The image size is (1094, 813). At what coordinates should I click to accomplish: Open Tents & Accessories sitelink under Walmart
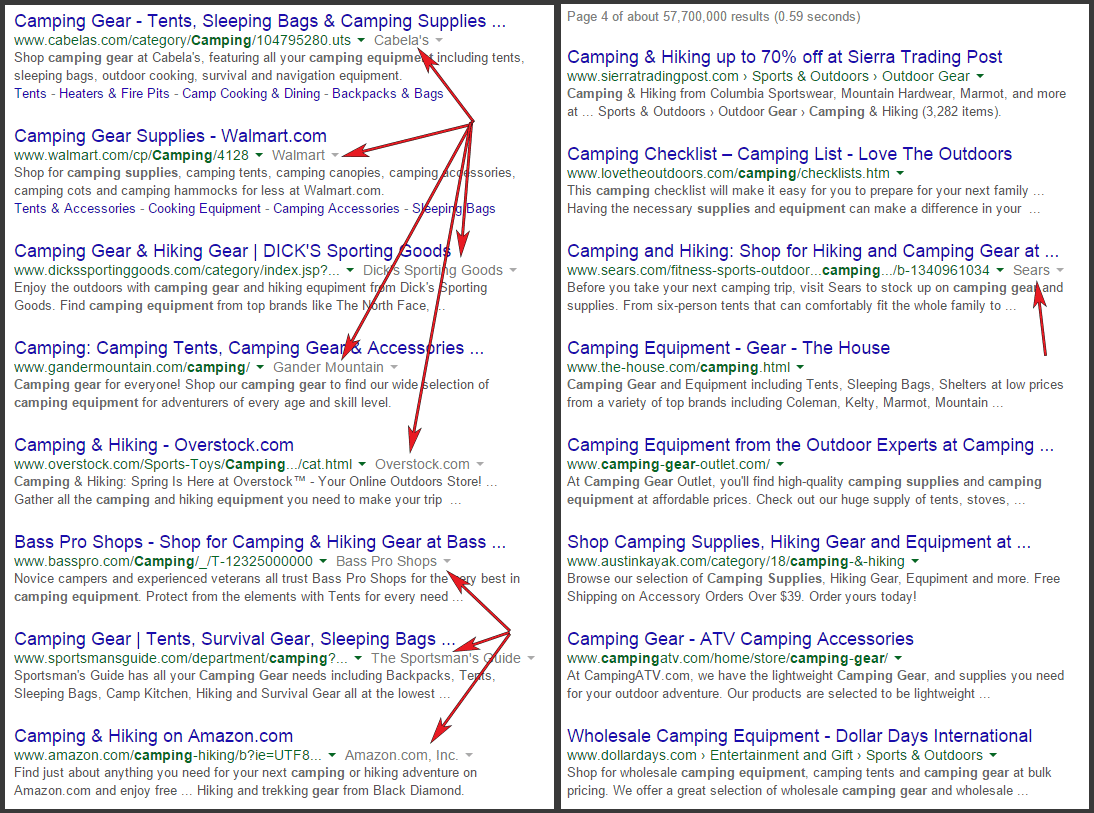(x=75, y=209)
